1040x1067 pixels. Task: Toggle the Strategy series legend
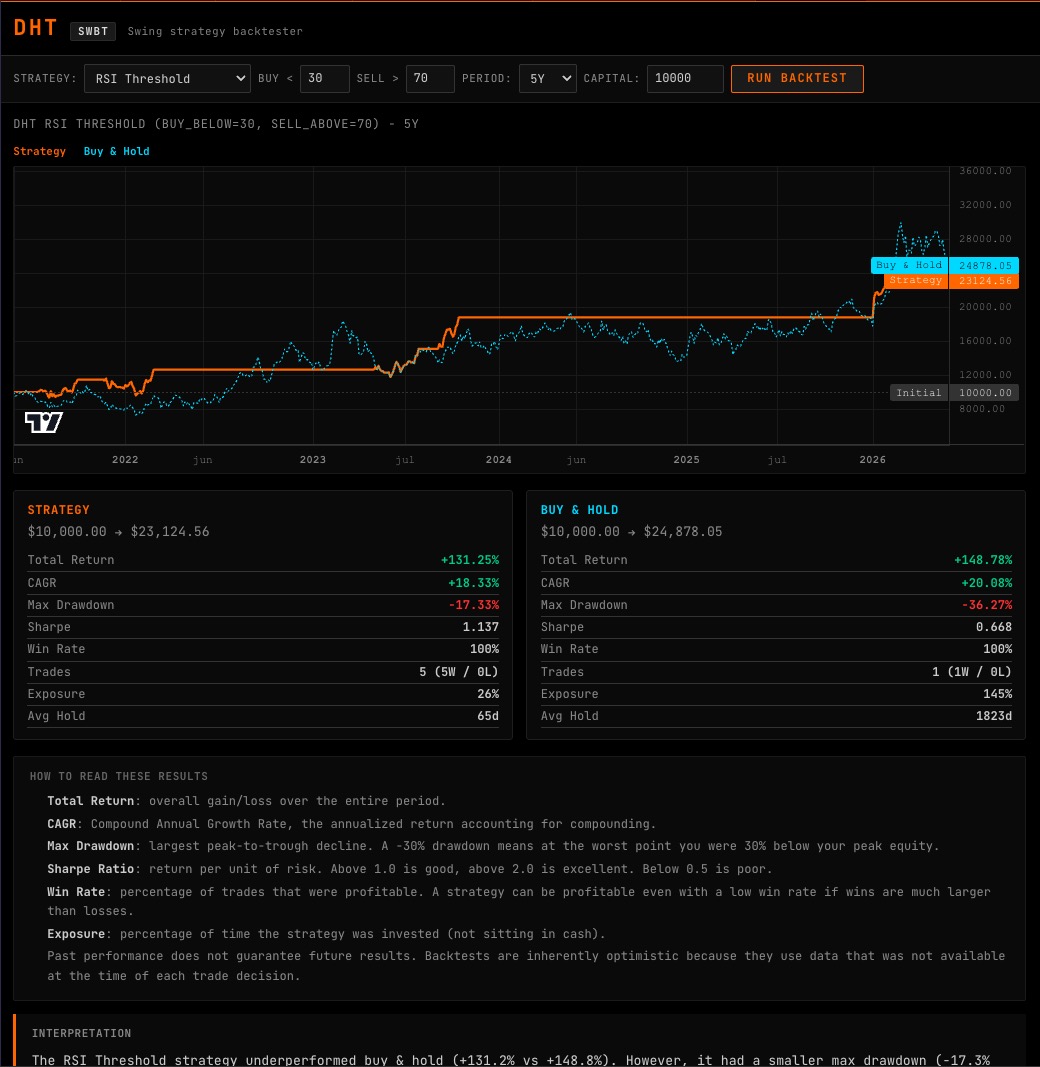click(x=39, y=151)
